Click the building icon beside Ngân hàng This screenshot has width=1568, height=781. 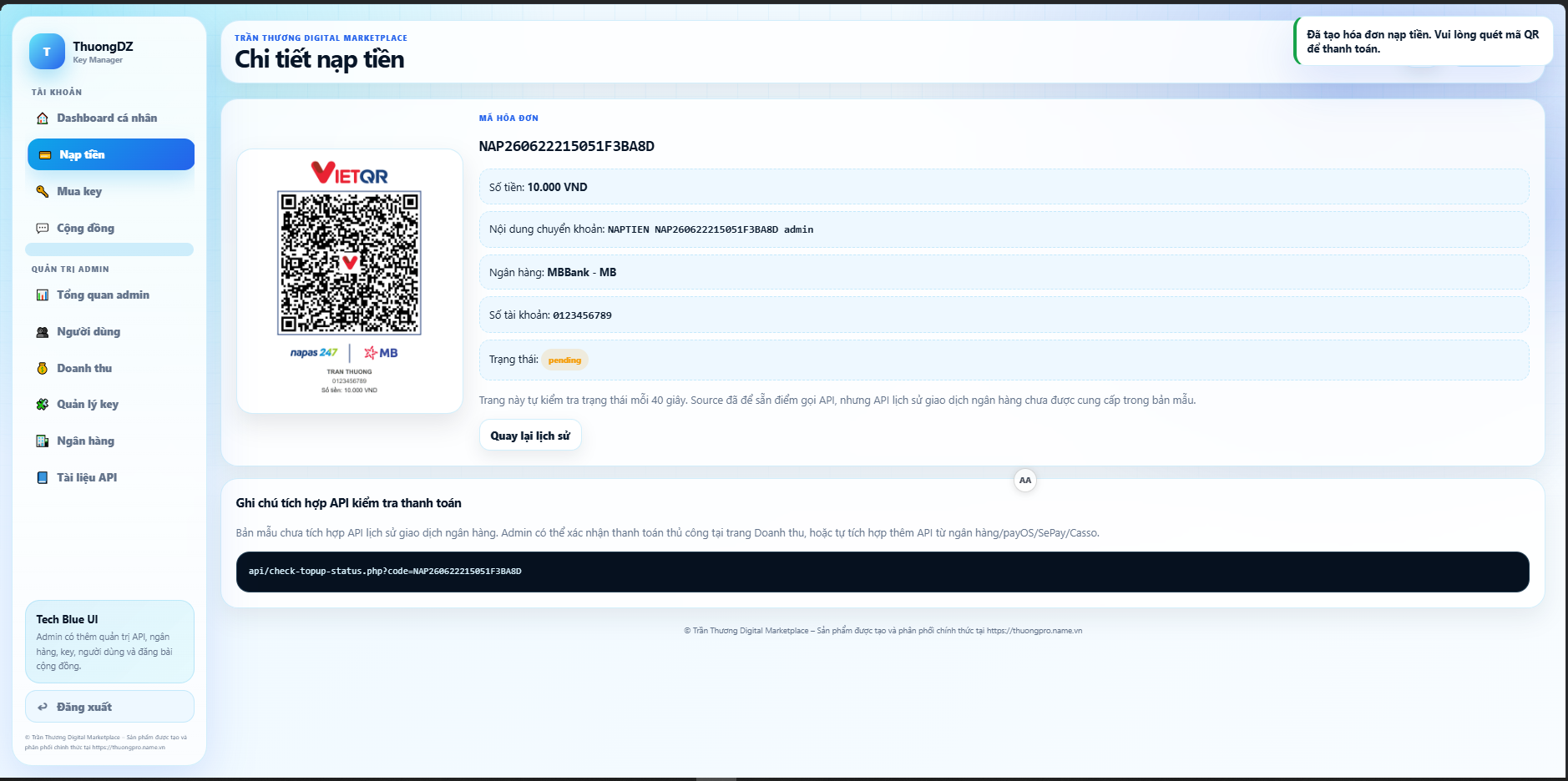pyautogui.click(x=43, y=441)
